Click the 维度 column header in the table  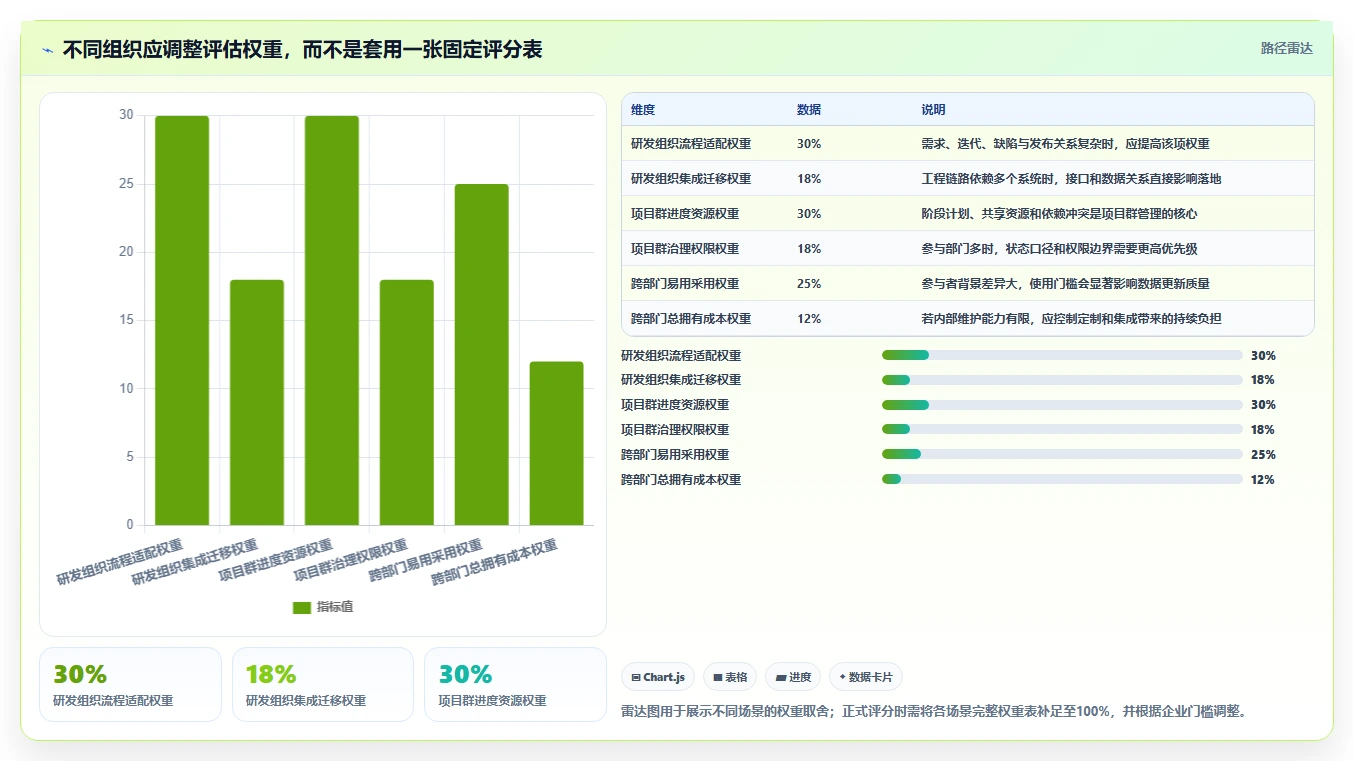[643, 110]
